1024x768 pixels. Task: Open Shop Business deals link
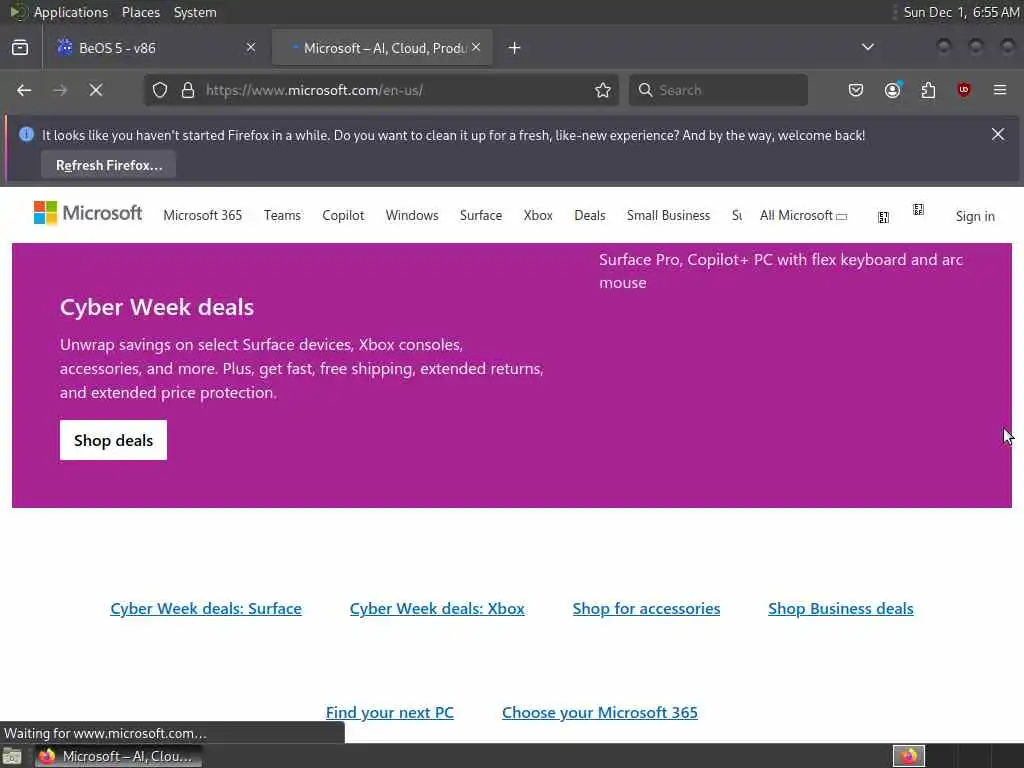coord(840,609)
